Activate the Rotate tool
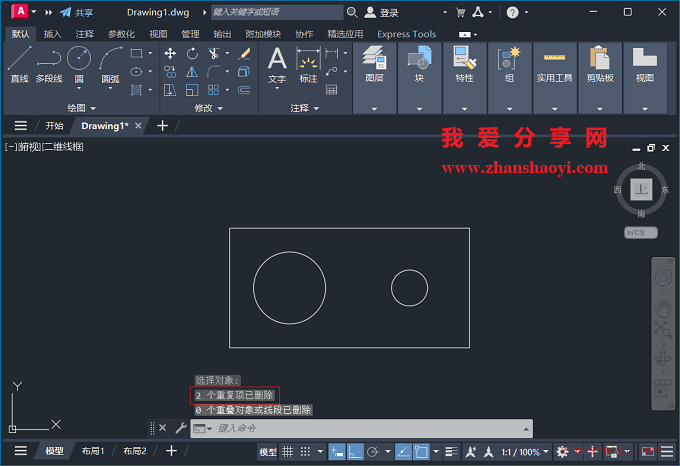The height and width of the screenshot is (466, 680). pos(192,53)
